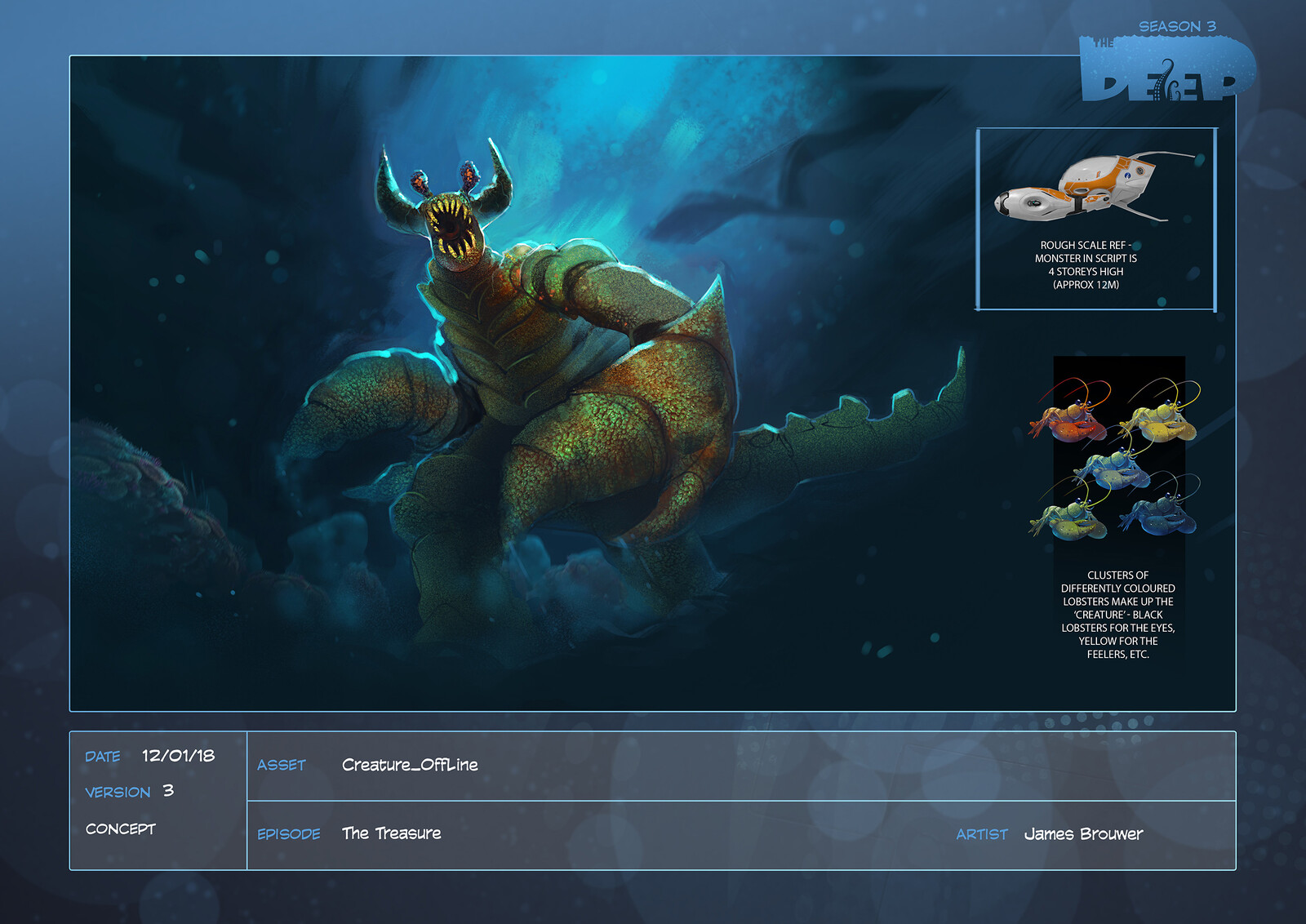Click the "ASSET" label

282,765
